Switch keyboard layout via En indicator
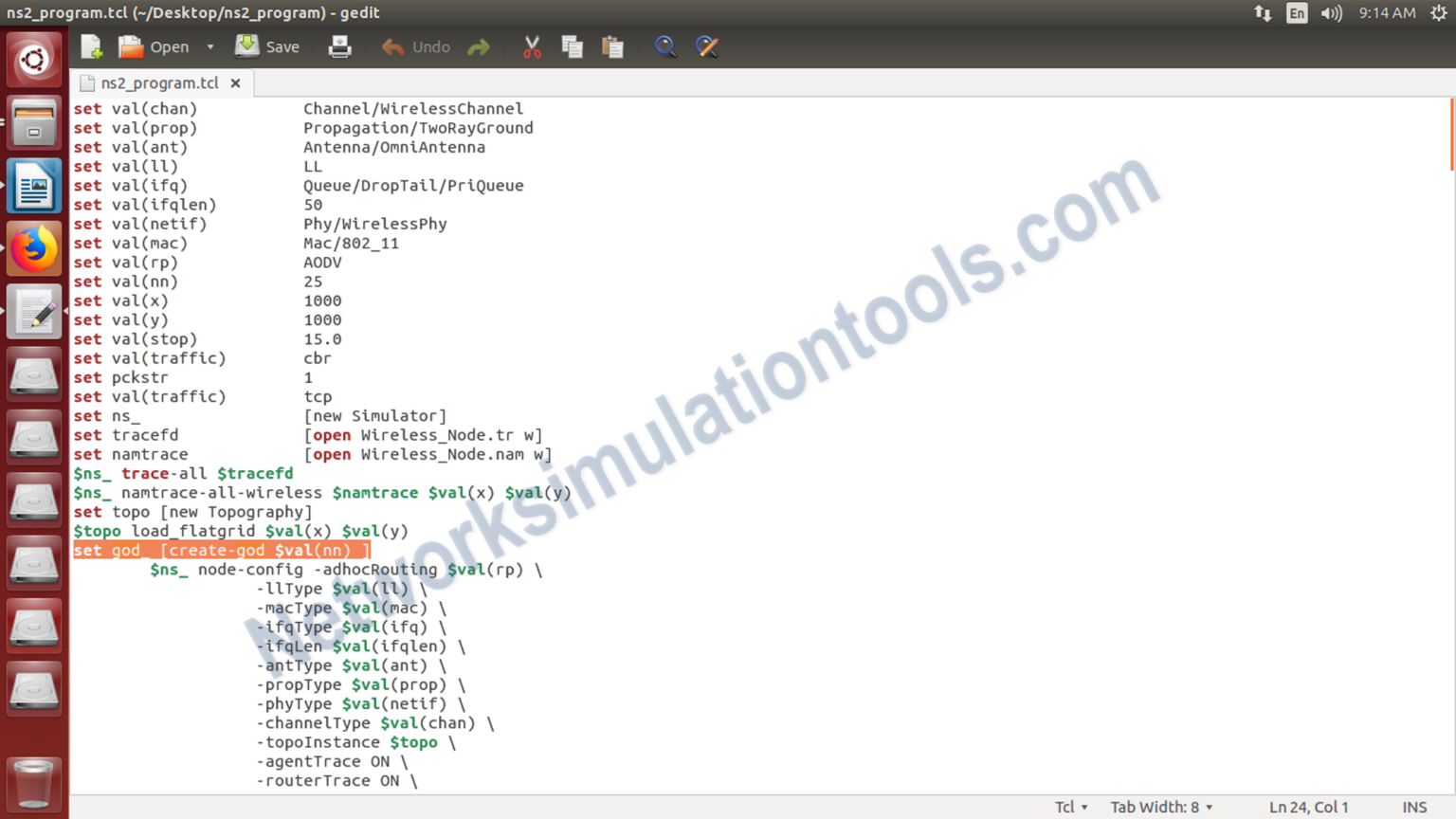The image size is (1456, 819). point(1296,13)
